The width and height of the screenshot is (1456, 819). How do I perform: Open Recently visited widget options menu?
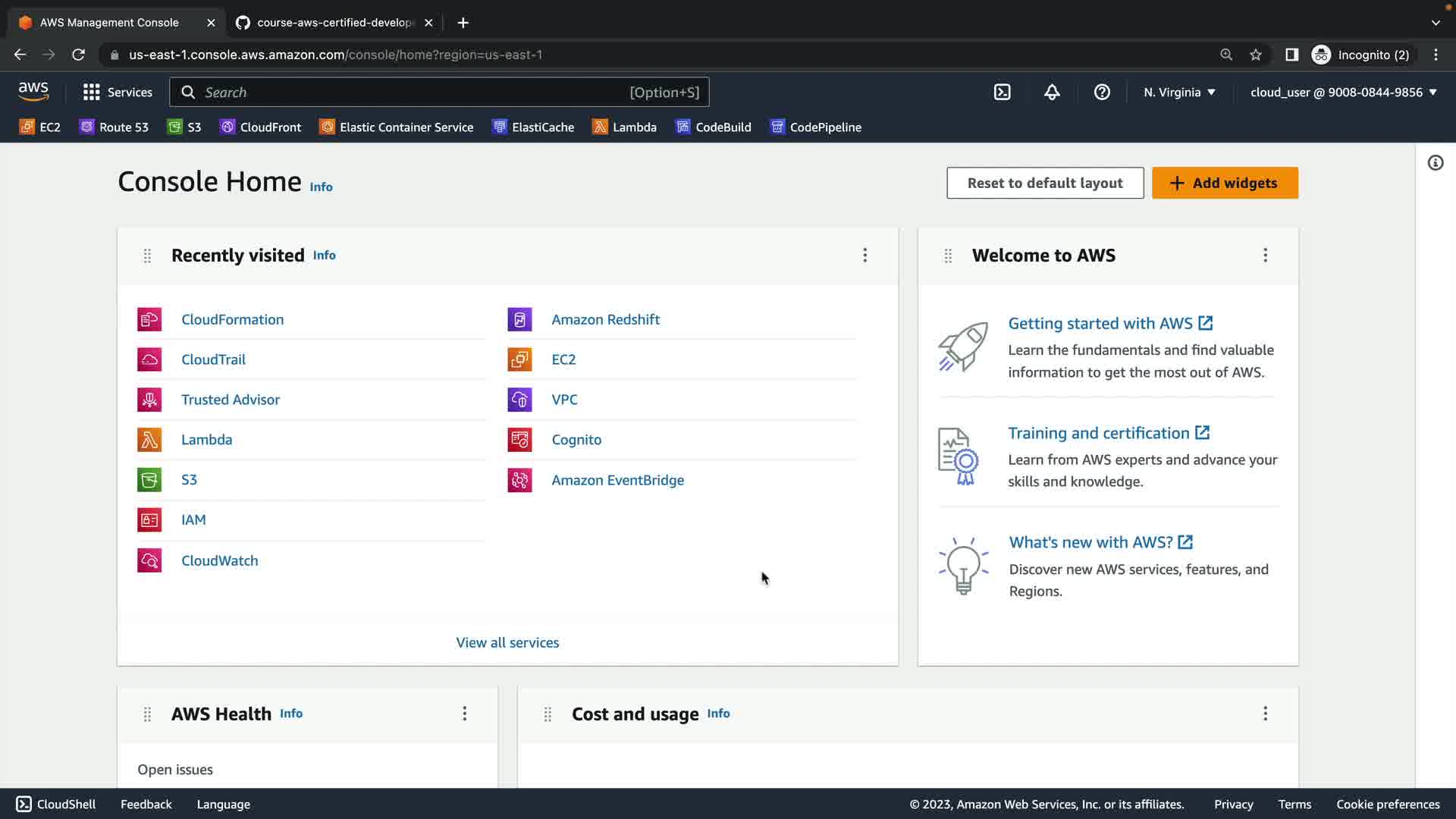click(x=864, y=256)
